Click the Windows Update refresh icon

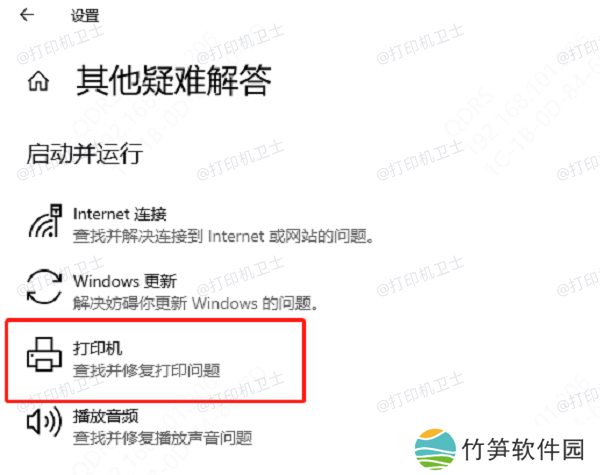pyautogui.click(x=44, y=287)
